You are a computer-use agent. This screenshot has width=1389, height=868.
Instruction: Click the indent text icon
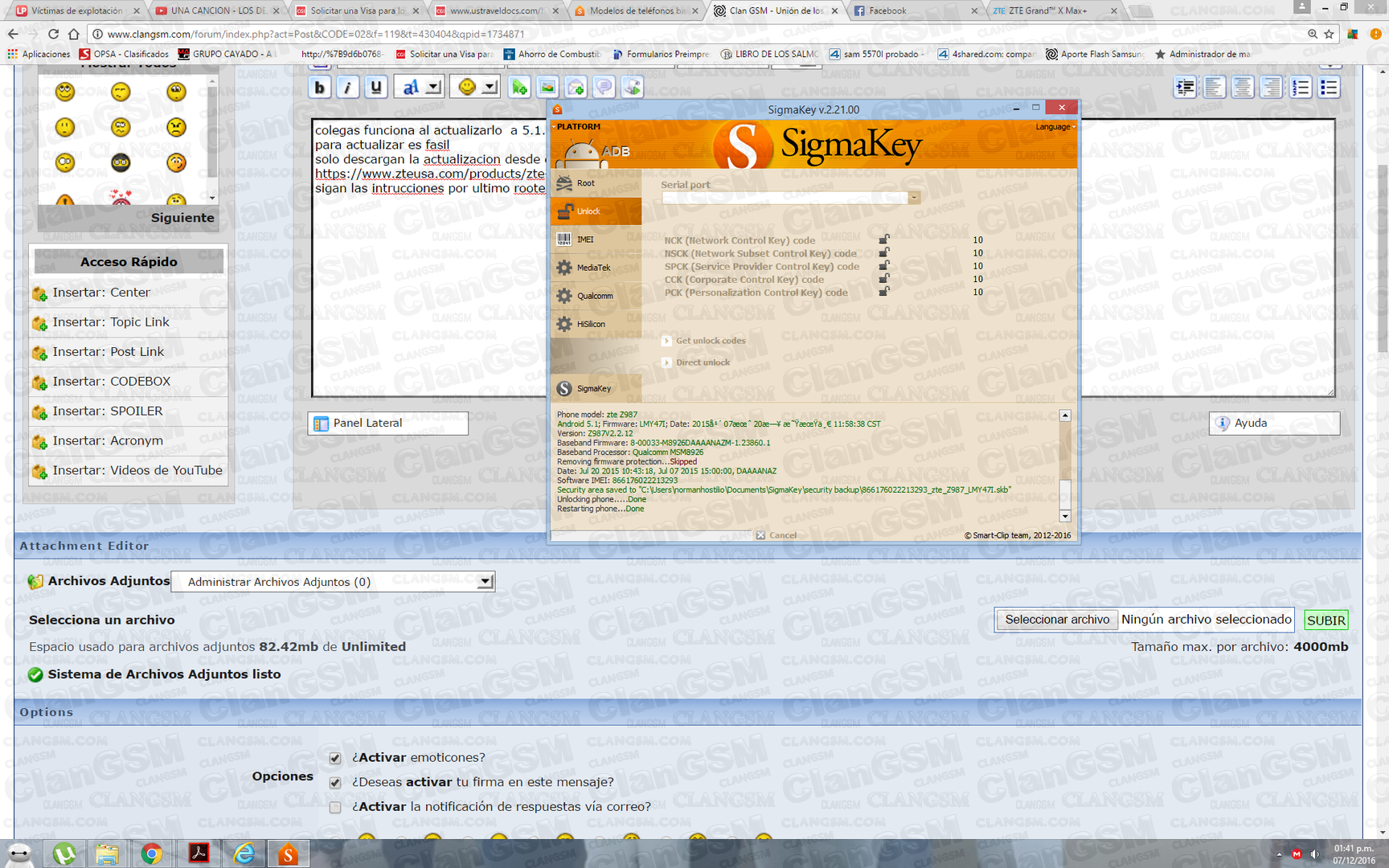click(x=1185, y=88)
